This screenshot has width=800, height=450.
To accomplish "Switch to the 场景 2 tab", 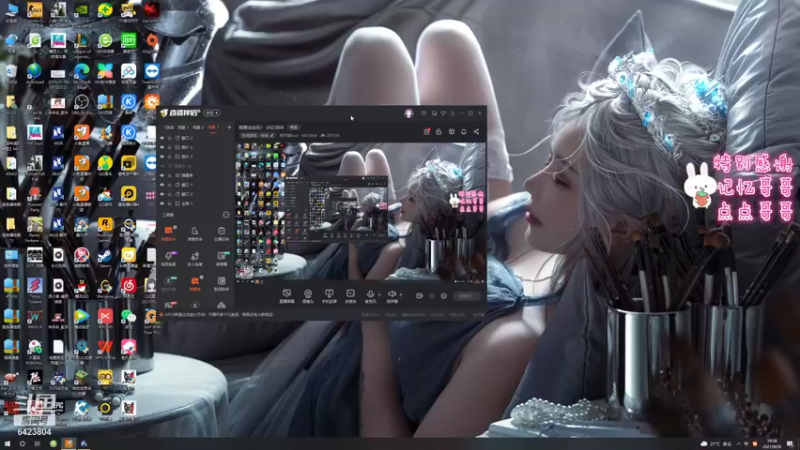I will tap(198, 127).
